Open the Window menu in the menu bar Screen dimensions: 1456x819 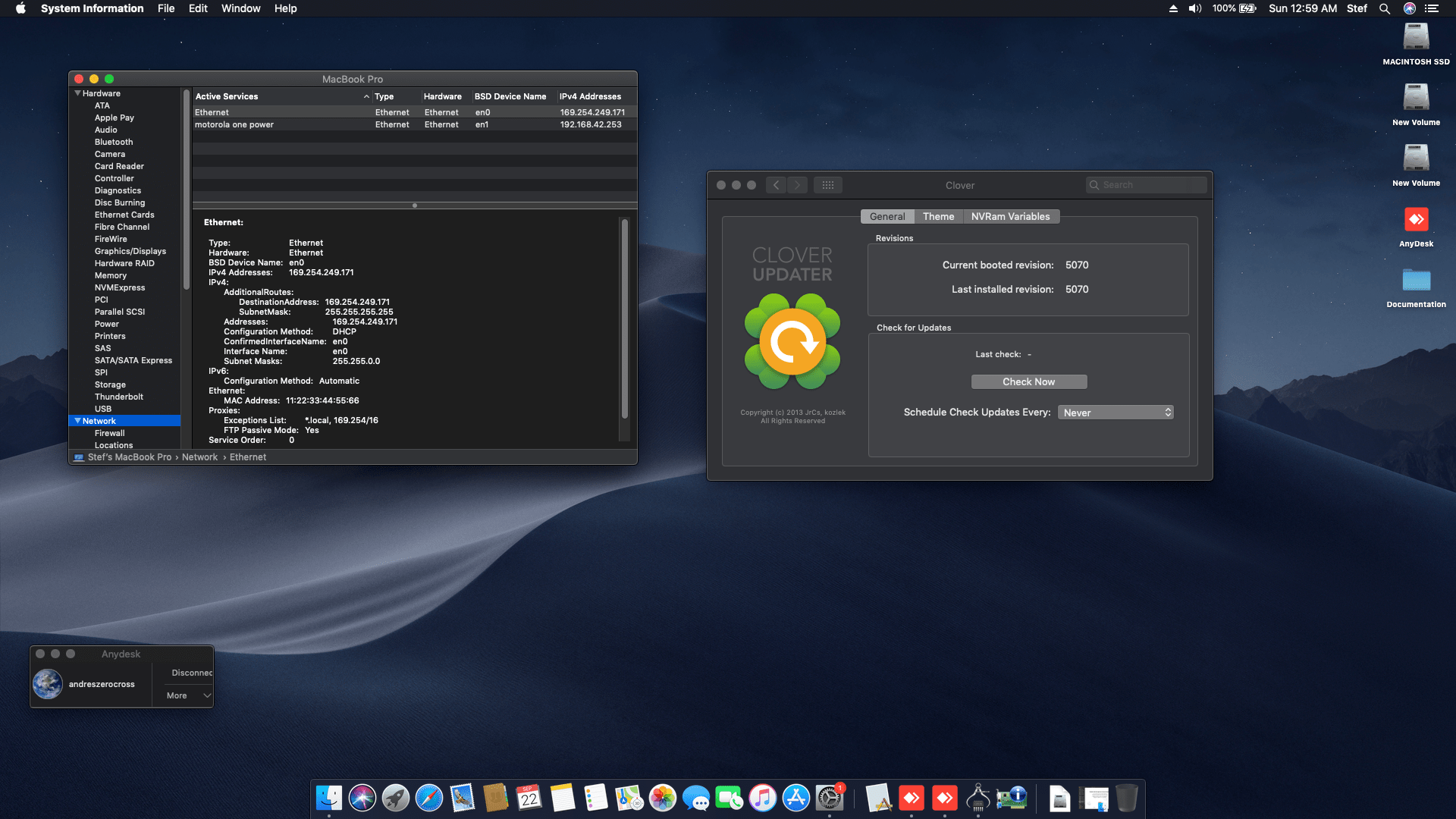(240, 8)
